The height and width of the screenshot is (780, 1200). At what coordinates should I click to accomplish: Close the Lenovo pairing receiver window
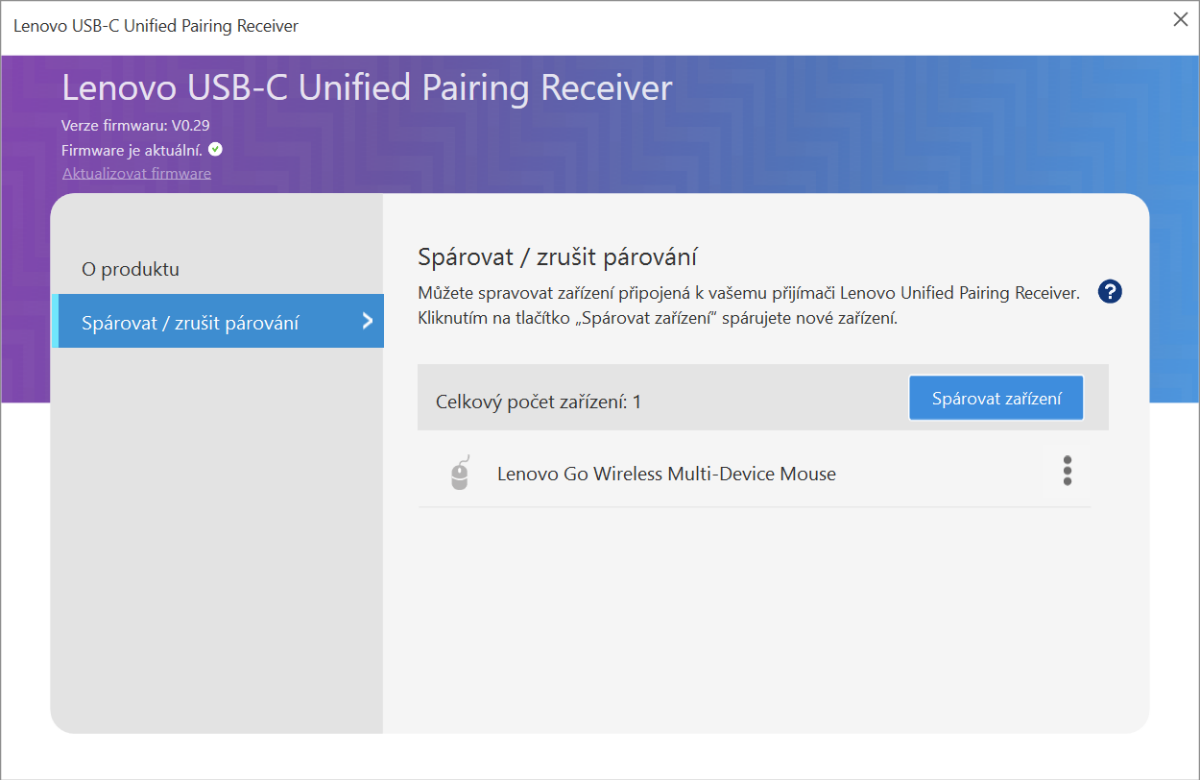coord(1180,20)
